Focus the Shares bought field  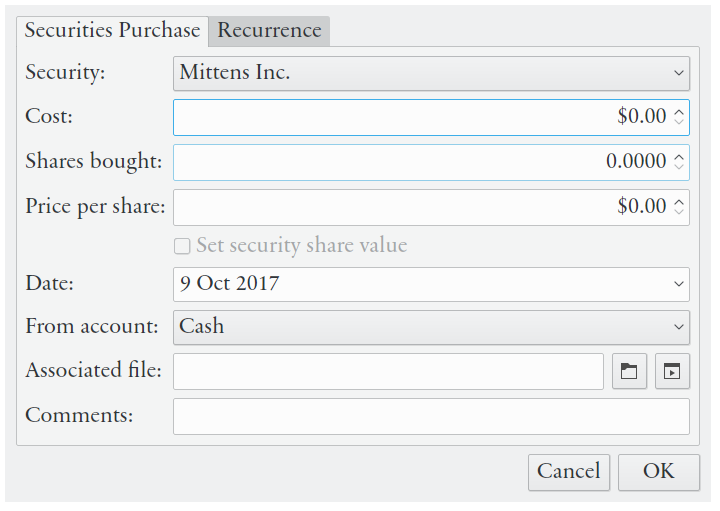pos(400,162)
